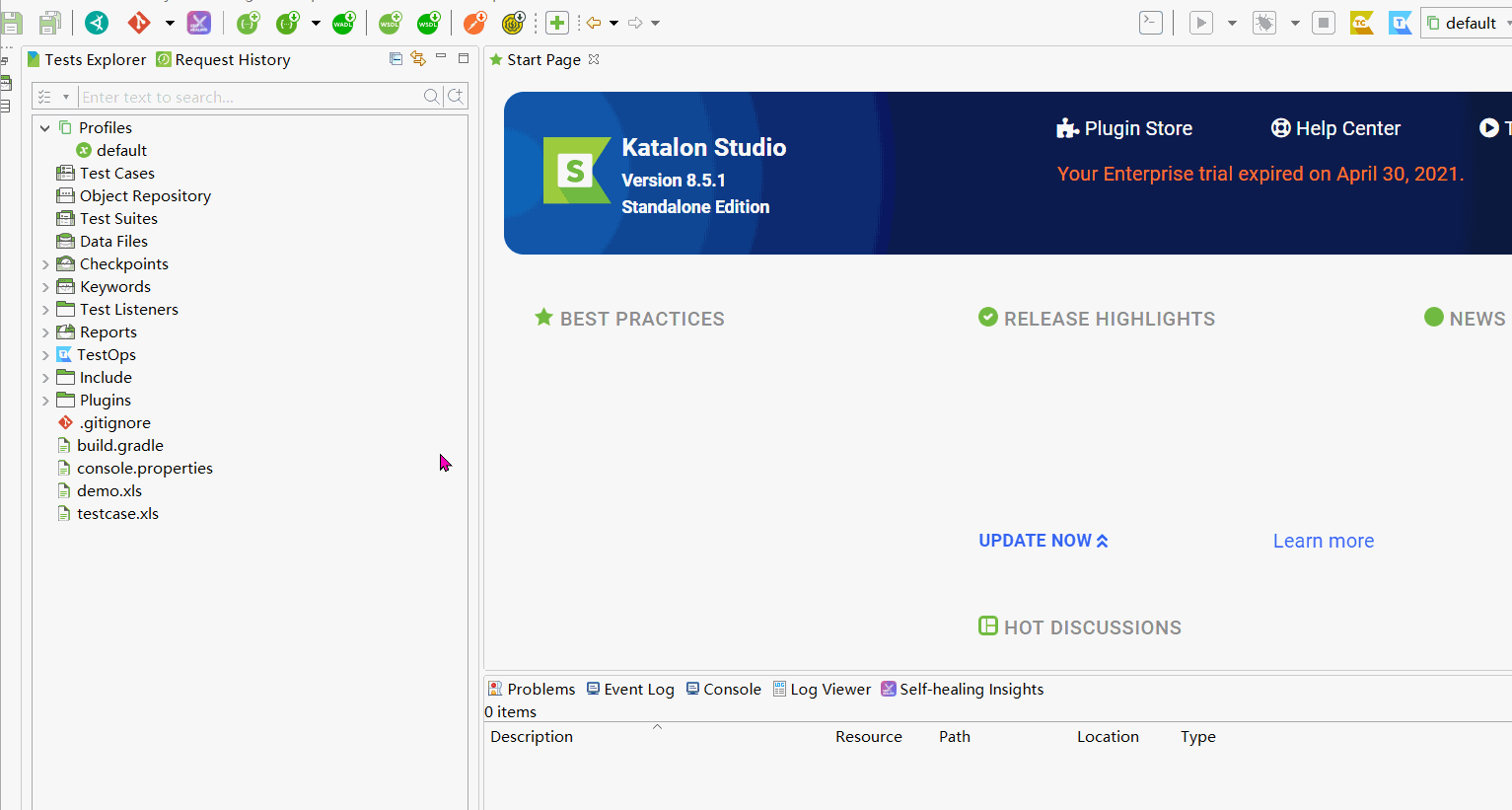Select the testcase.xls file
The image size is (1512, 810).
[117, 514]
